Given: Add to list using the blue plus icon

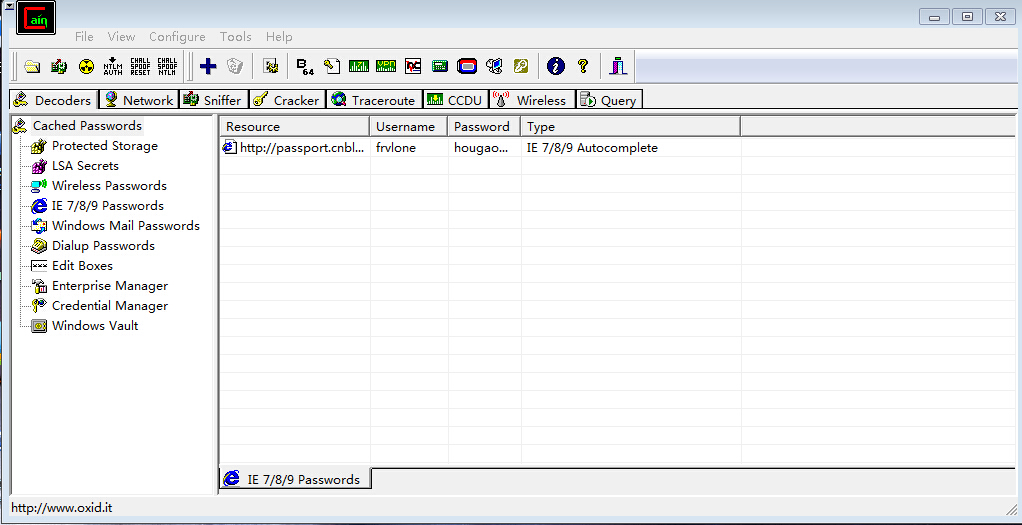Looking at the screenshot, I should (208, 66).
